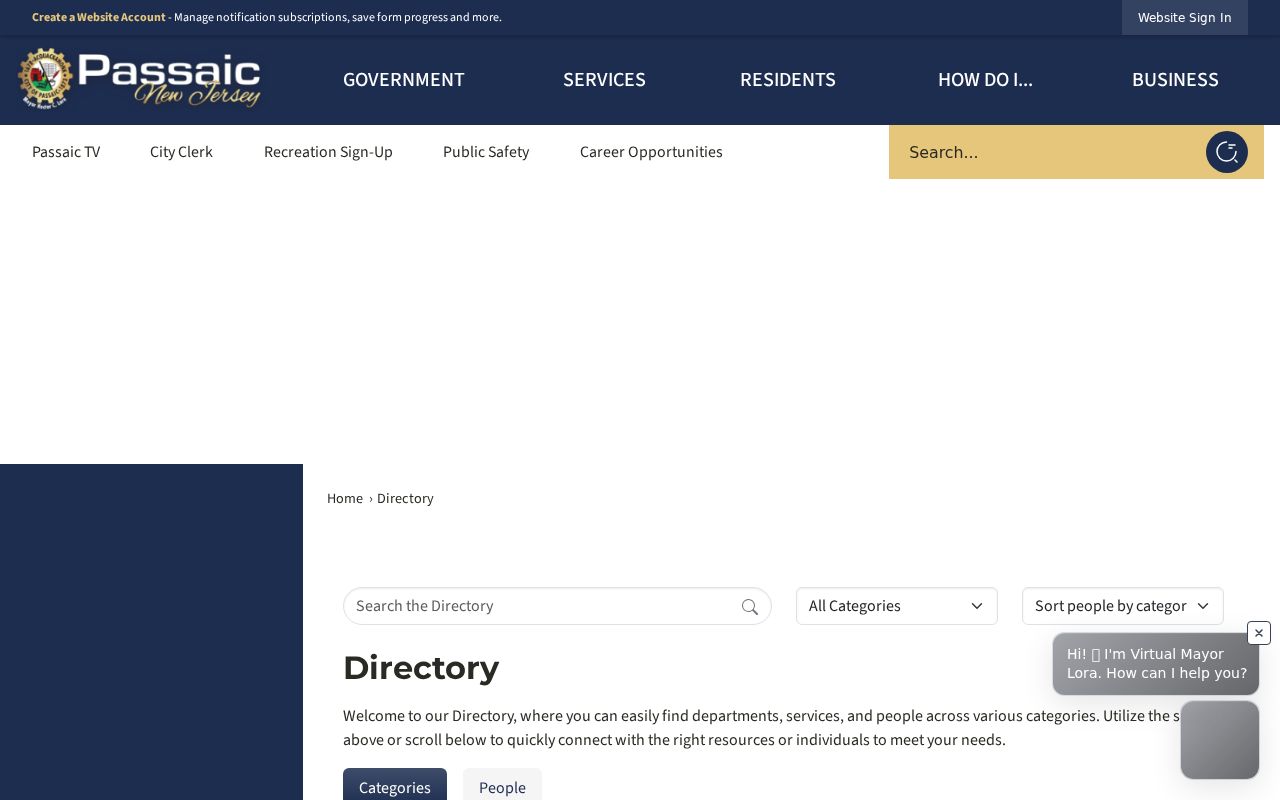The image size is (1280, 800).
Task: Click the Home breadcrumb link
Action: click(x=345, y=498)
